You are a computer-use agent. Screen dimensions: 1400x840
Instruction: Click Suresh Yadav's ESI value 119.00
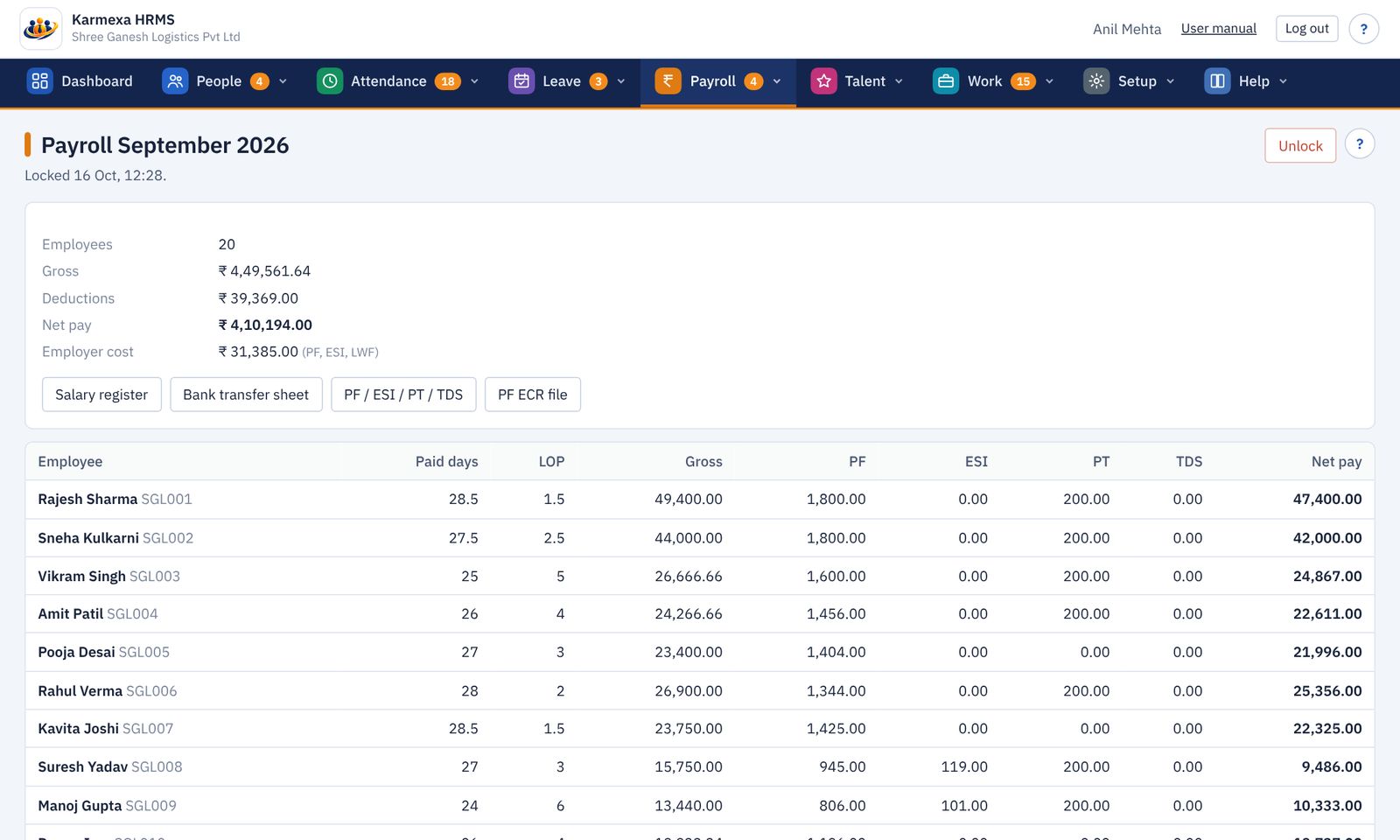pos(964,767)
